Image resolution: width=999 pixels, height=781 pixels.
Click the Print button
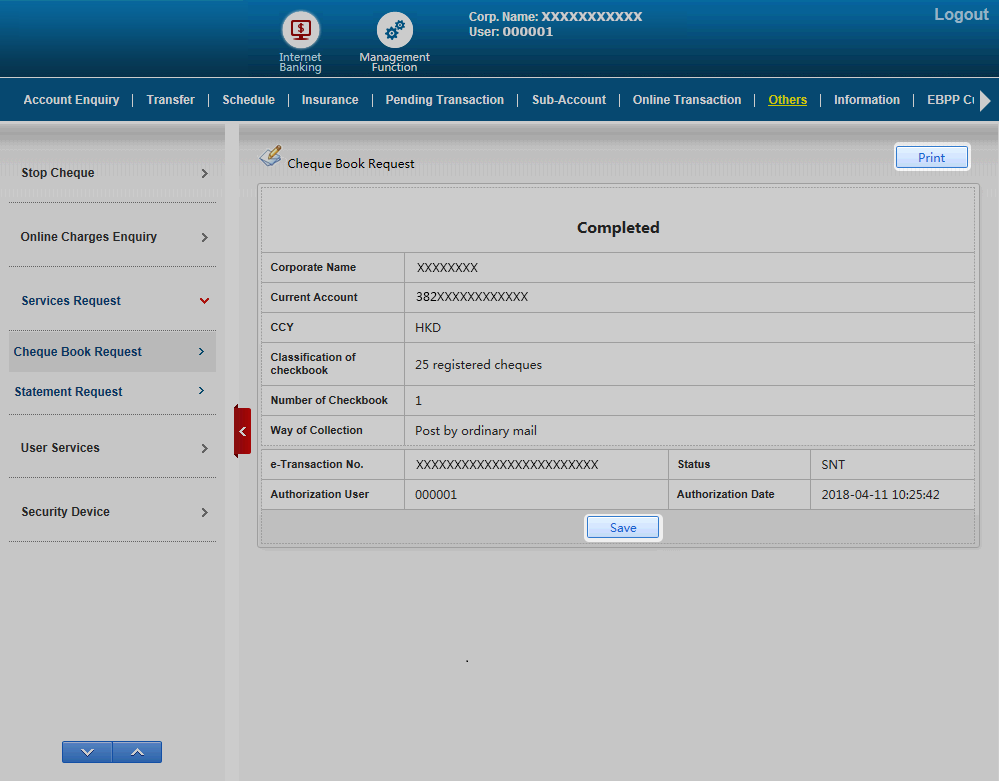pyautogui.click(x=931, y=158)
